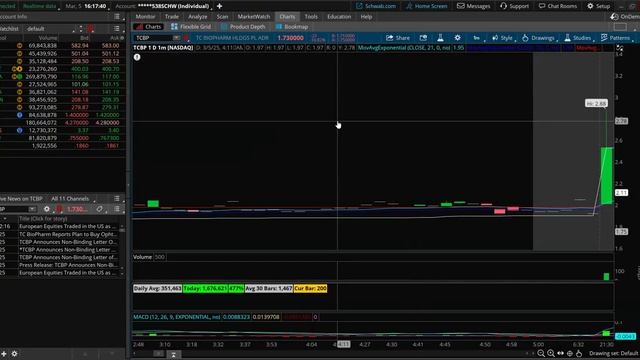Click the zoom out magnifier icon

tap(541, 353)
